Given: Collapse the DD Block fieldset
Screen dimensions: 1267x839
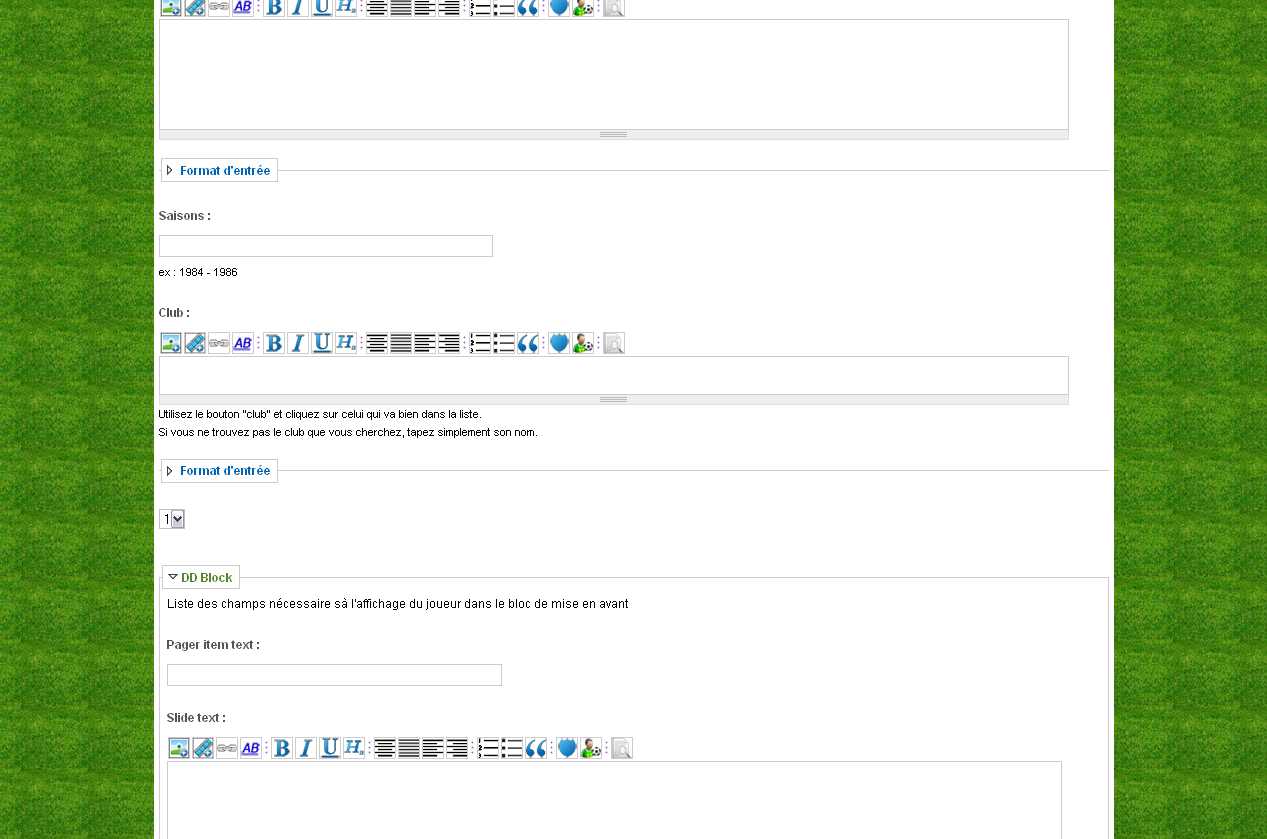Looking at the screenshot, I should point(206,578).
